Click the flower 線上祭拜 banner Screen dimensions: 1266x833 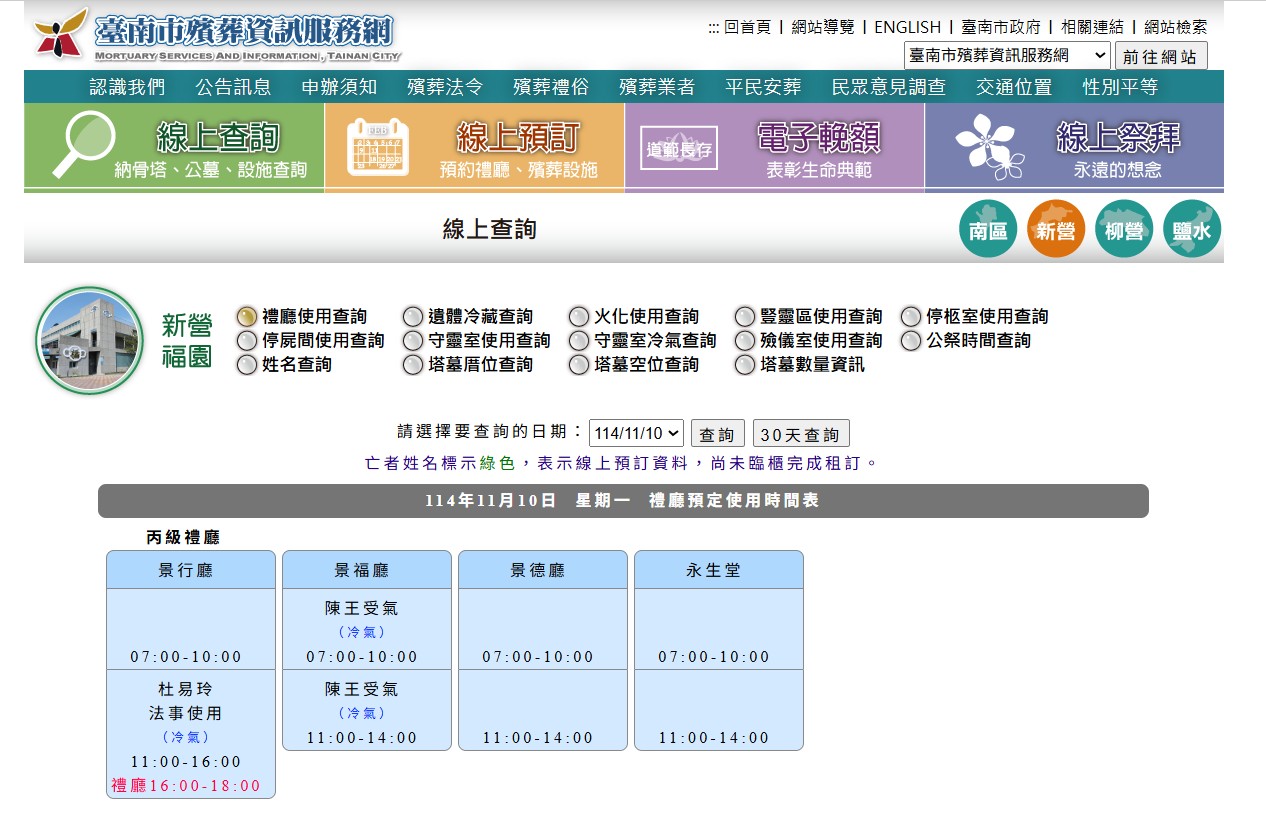[x=1074, y=147]
